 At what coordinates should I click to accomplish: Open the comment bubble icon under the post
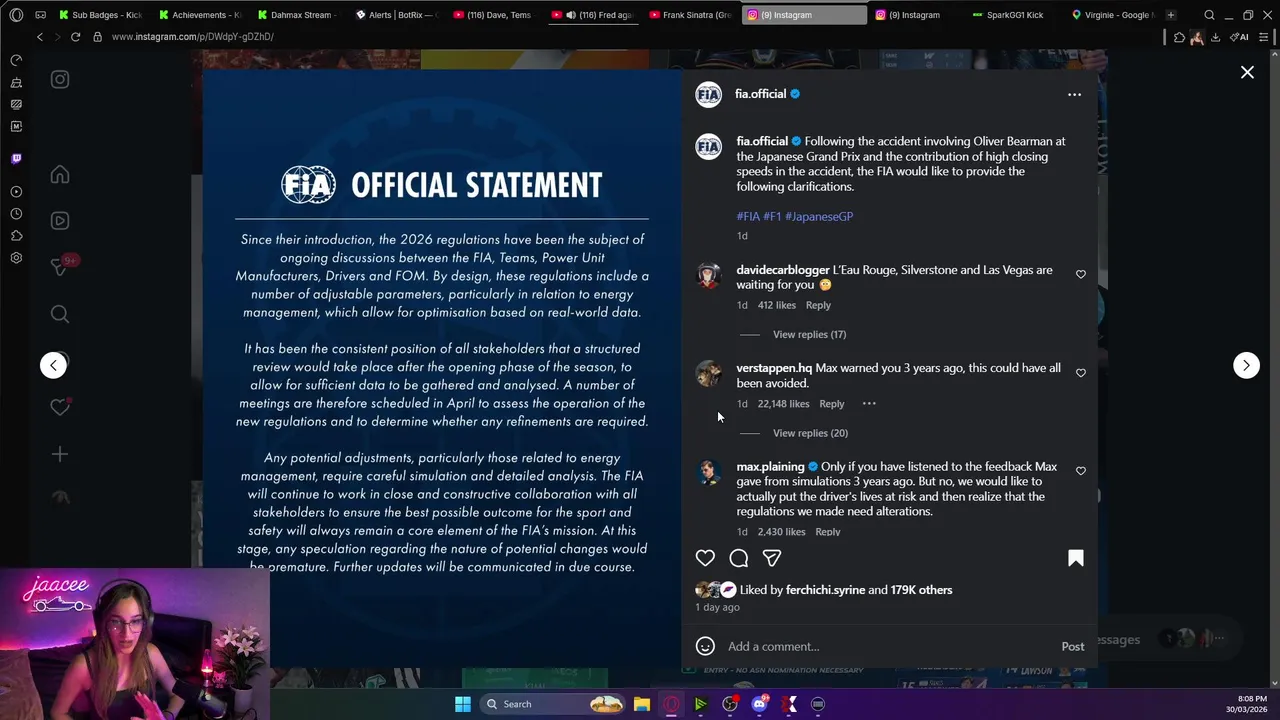pyautogui.click(x=739, y=558)
